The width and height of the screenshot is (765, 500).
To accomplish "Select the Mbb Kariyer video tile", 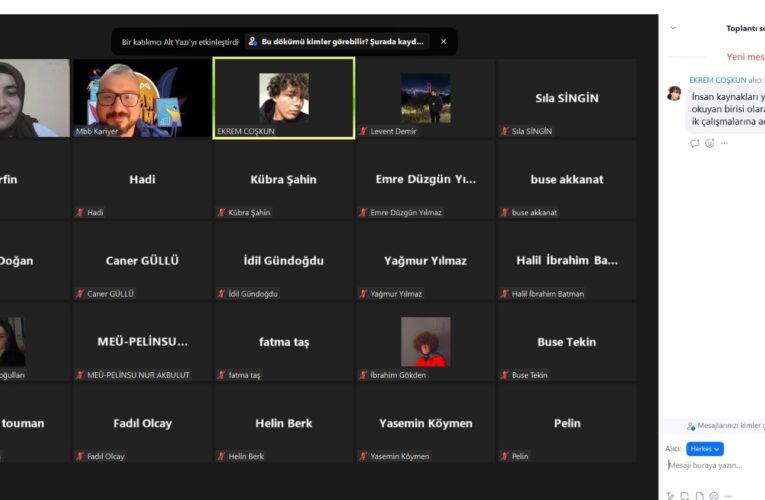I will click(141, 97).
